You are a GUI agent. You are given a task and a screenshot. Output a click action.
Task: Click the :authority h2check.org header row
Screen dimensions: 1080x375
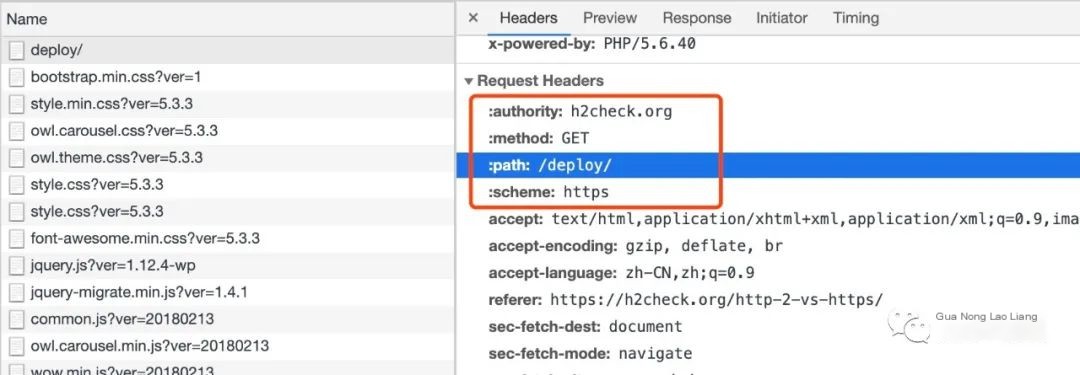pyautogui.click(x=768, y=112)
